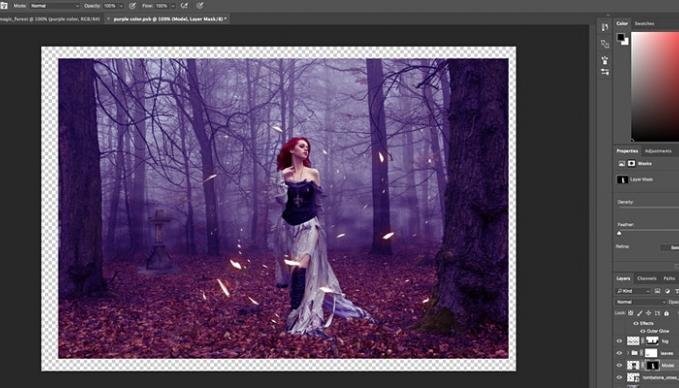Hide the Outer Glow effect
679x388 pixels.
point(643,331)
